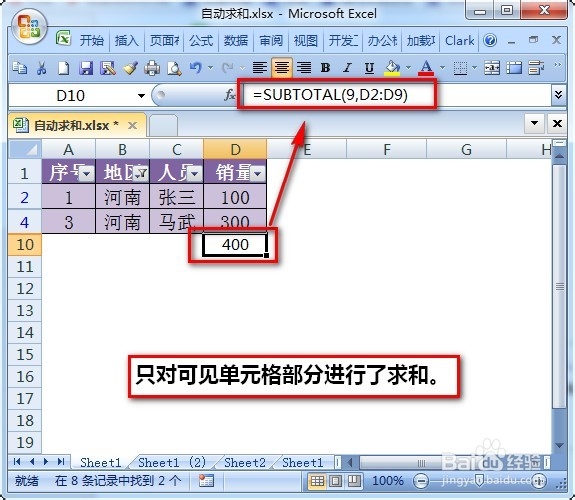Click the Save floppy disk icon
Screen dimensions: 575x500
[x=87, y=68]
